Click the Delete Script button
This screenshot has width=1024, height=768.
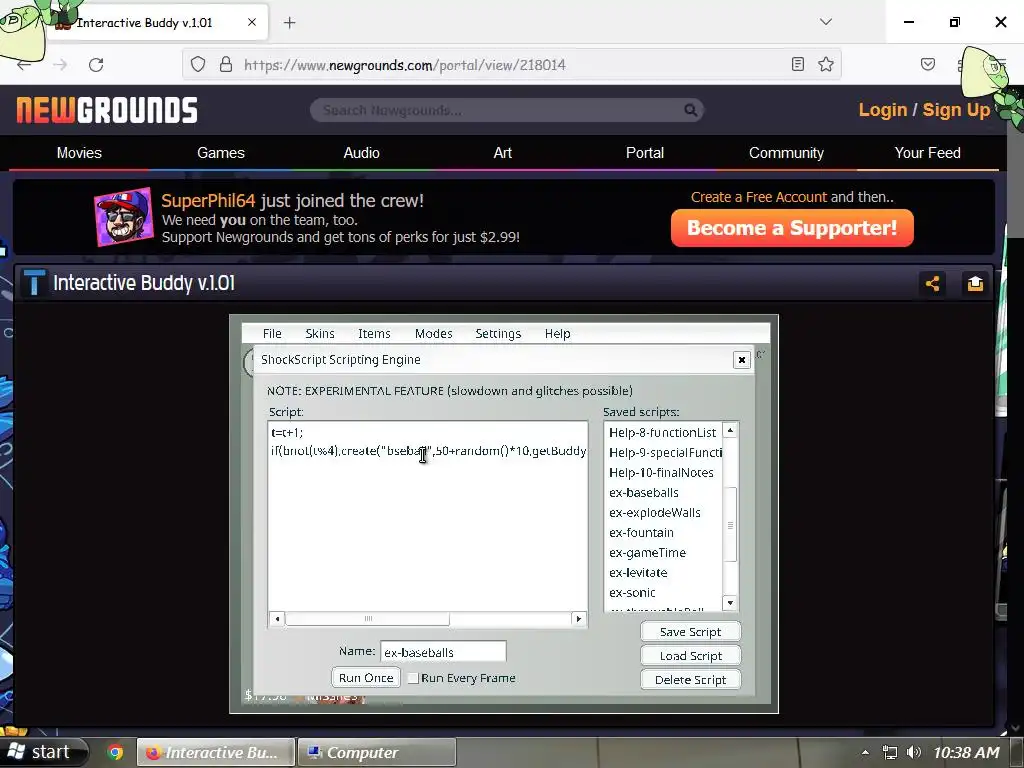(690, 680)
